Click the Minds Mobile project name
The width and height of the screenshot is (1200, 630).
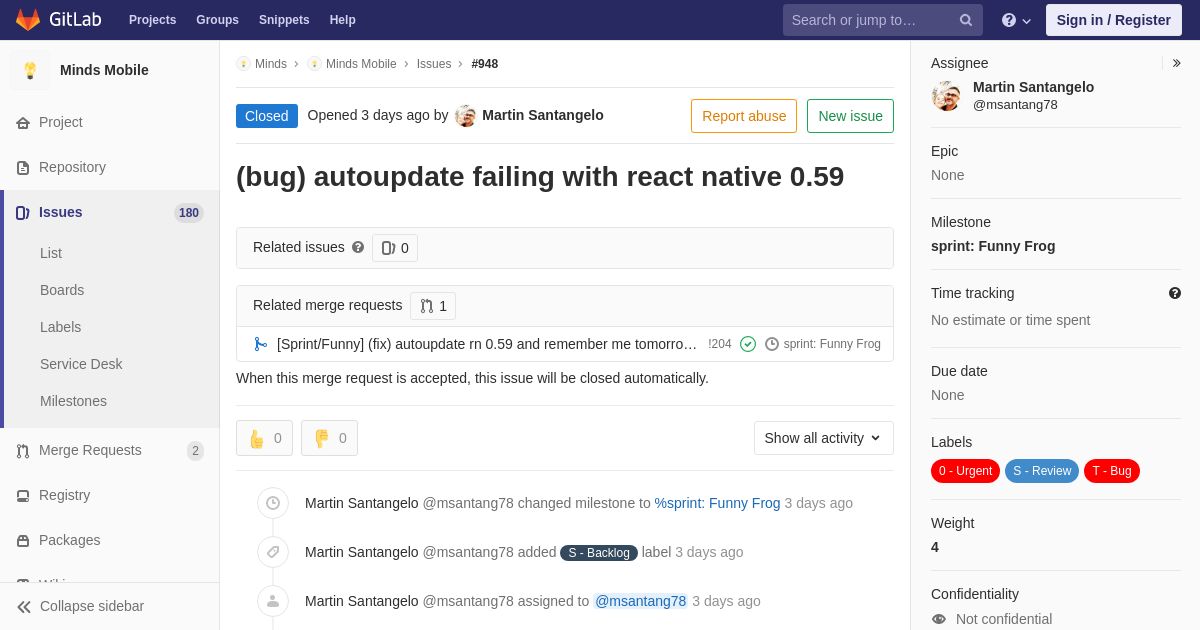point(104,70)
